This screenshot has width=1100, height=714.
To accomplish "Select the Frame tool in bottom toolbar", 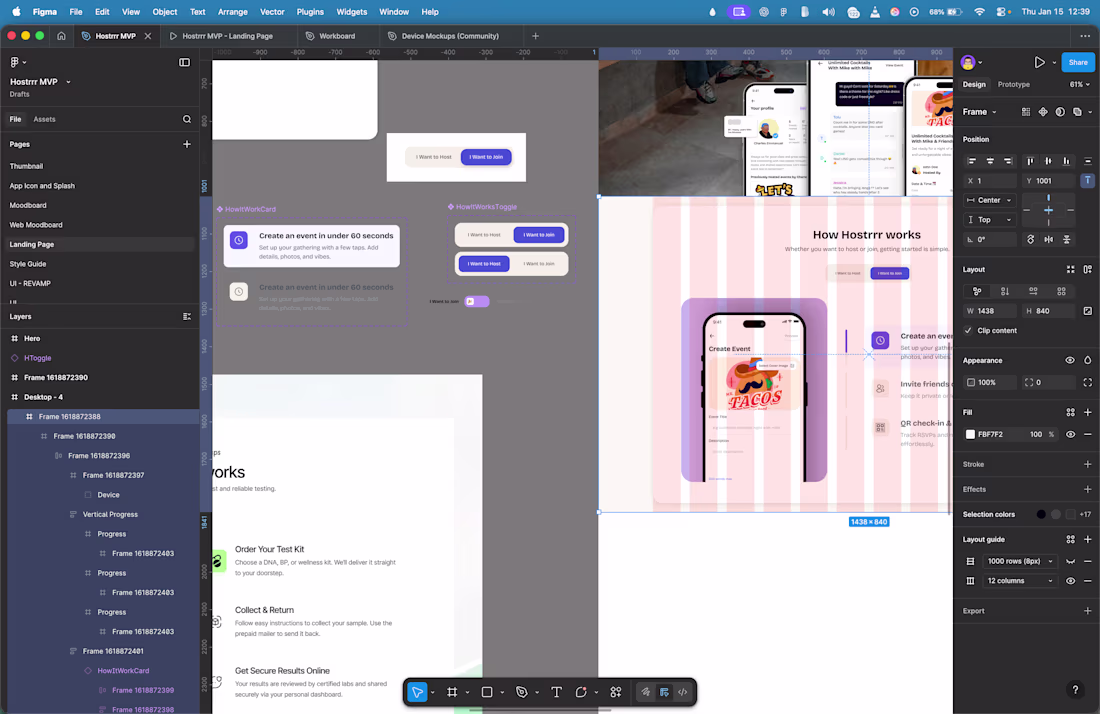I will [452, 692].
